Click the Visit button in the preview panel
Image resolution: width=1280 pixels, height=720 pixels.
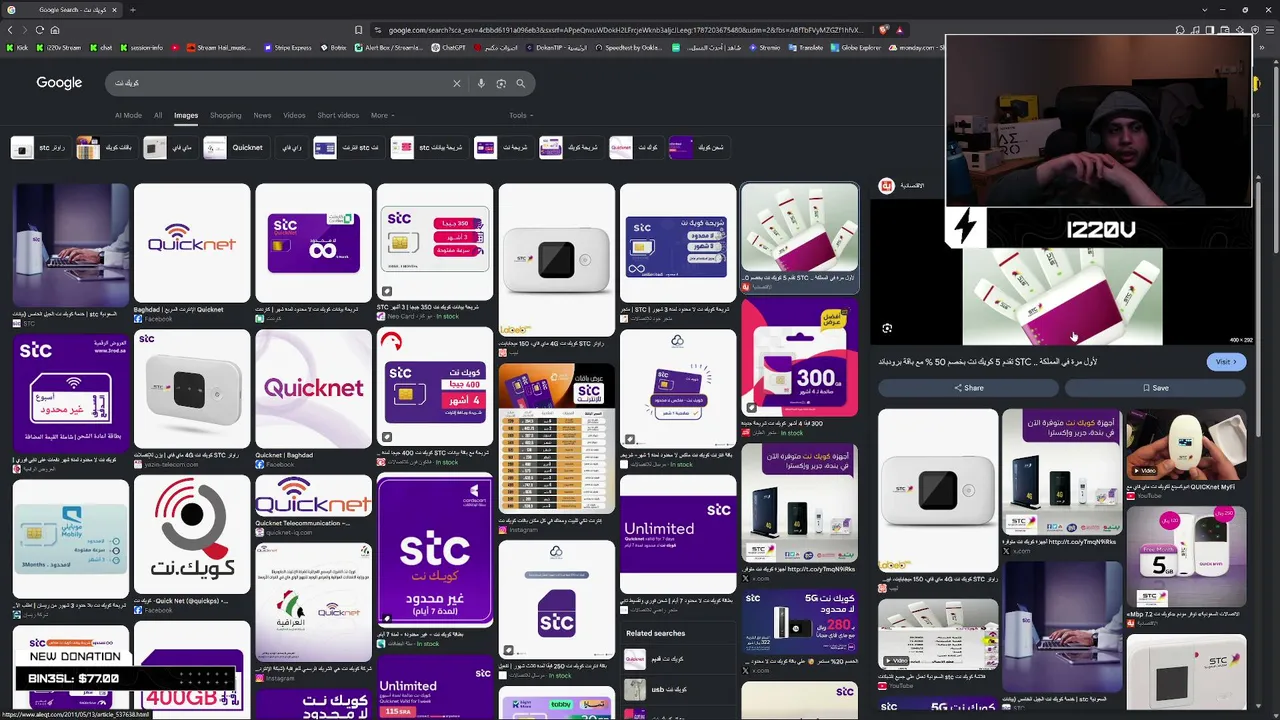(x=1226, y=362)
